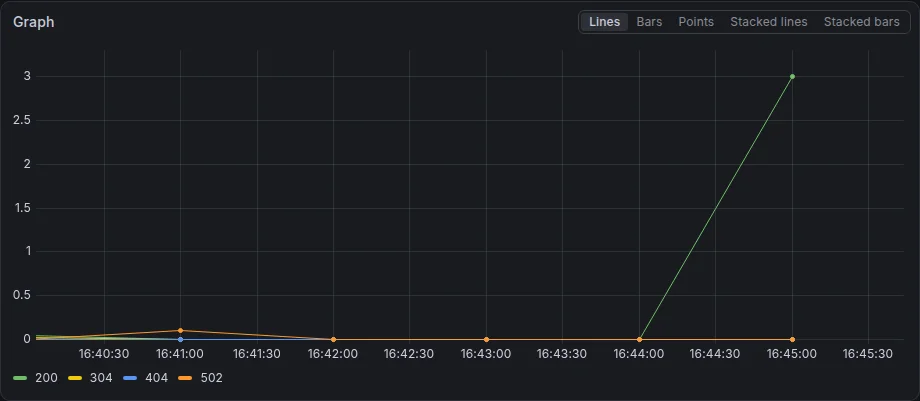The image size is (920, 401).
Task: Click the 16:41:30 x-axis label
Action: point(256,354)
